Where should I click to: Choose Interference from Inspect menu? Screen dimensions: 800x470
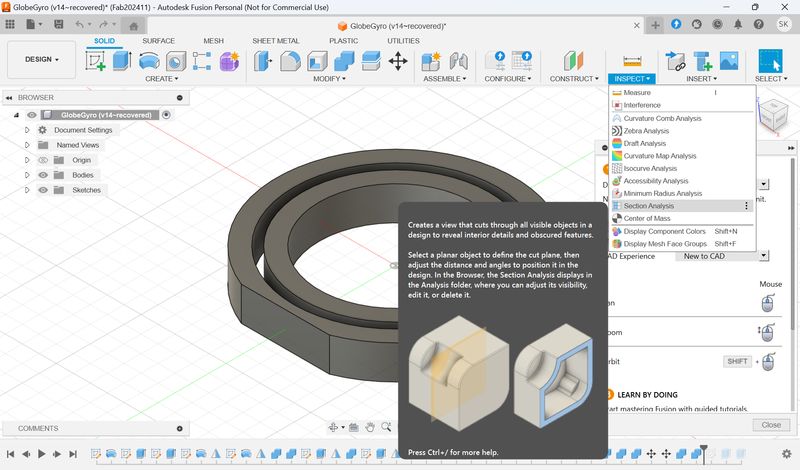682,105
